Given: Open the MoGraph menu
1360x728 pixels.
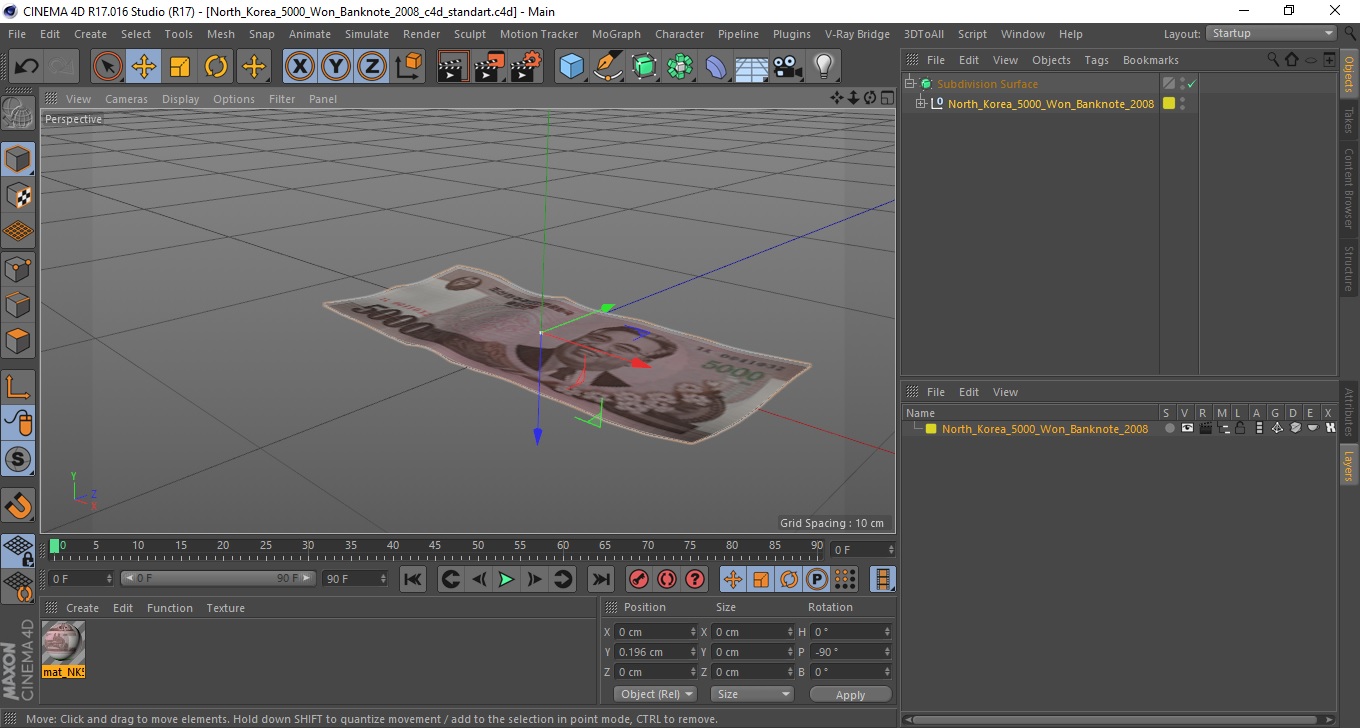Looking at the screenshot, I should (x=616, y=34).
